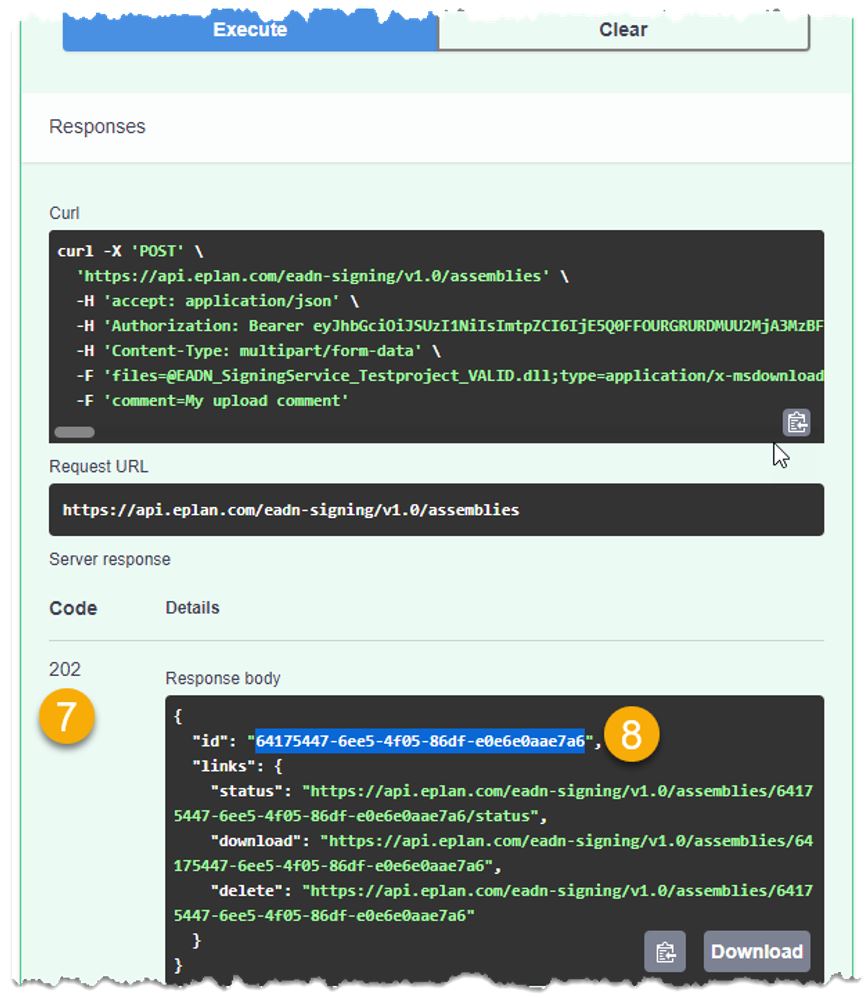The height and width of the screenshot is (998, 865).
Task: Click the Code column header
Action: pos(73,608)
